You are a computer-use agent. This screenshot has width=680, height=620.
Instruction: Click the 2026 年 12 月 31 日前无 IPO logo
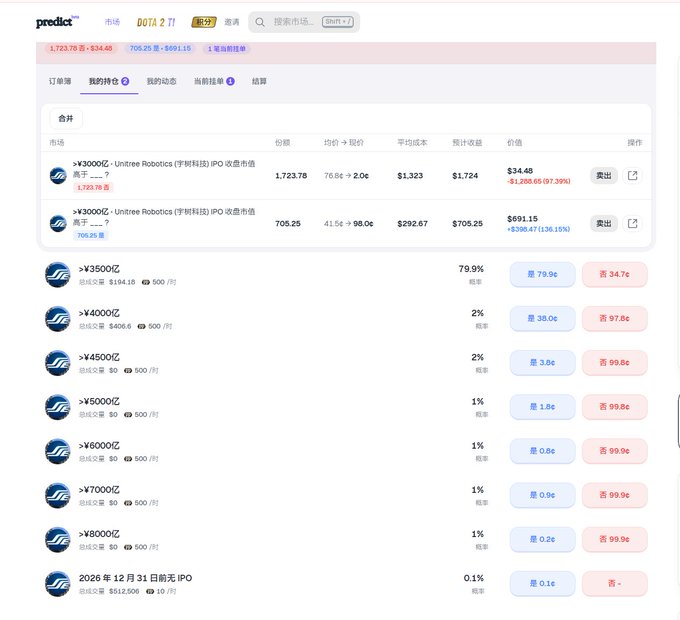[x=58, y=584]
